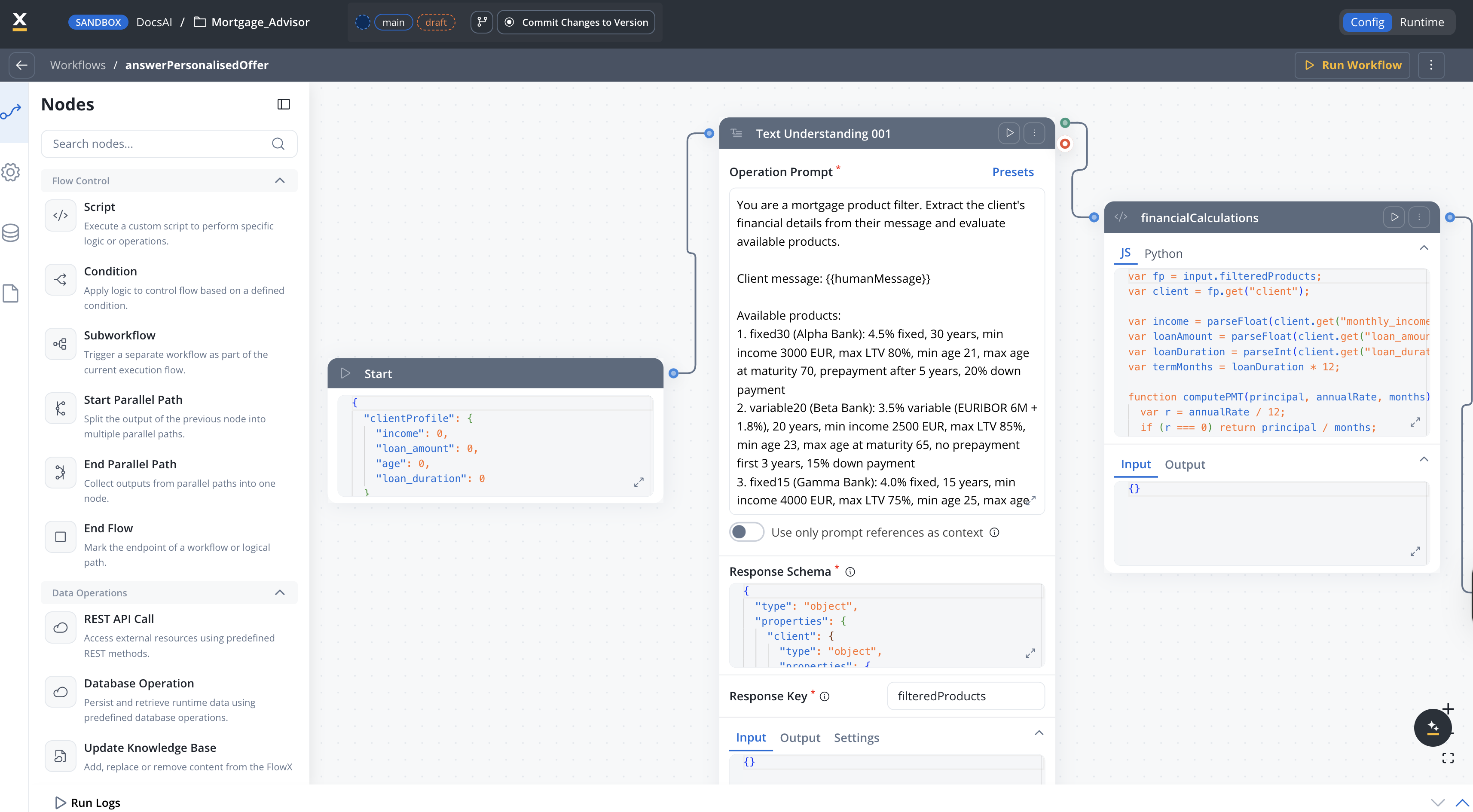
Task: Open the Update Knowledge Base icon
Action: (60, 756)
